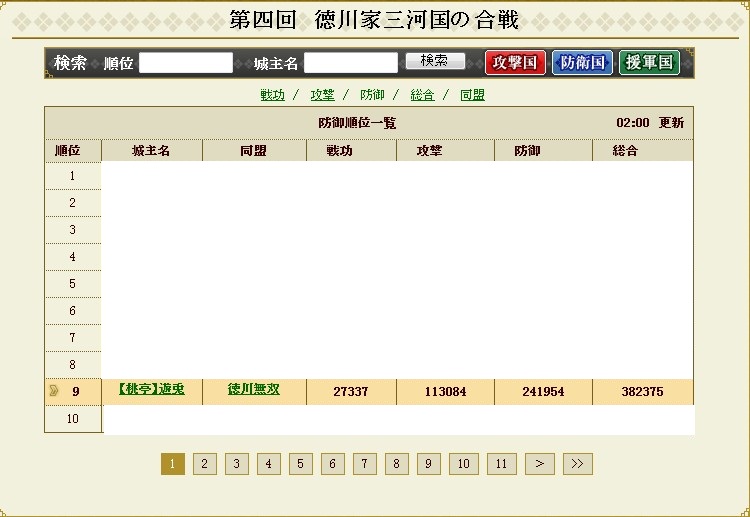Image resolution: width=750 pixels, height=517 pixels.
Task: Go to page 3
Action: (x=237, y=464)
